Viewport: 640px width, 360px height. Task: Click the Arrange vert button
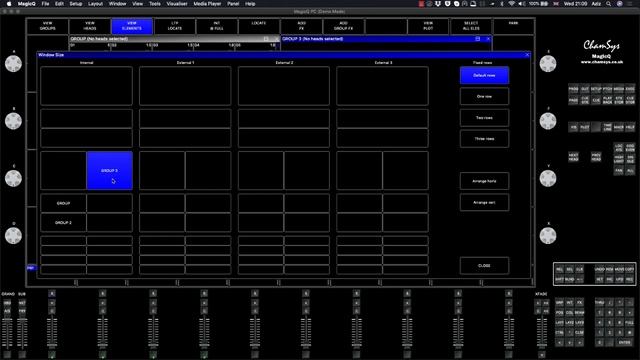(484, 202)
